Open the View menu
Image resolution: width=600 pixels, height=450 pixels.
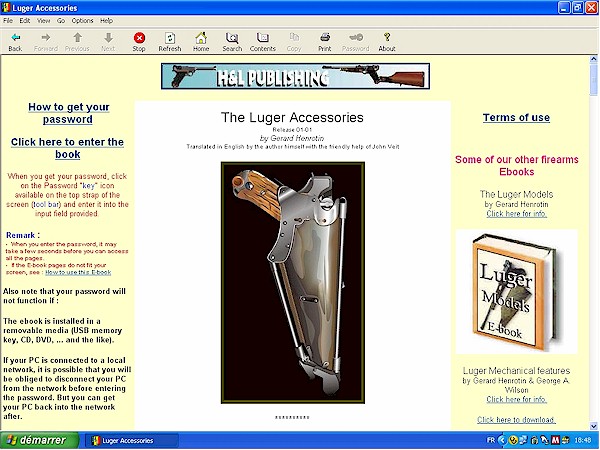coord(43,21)
